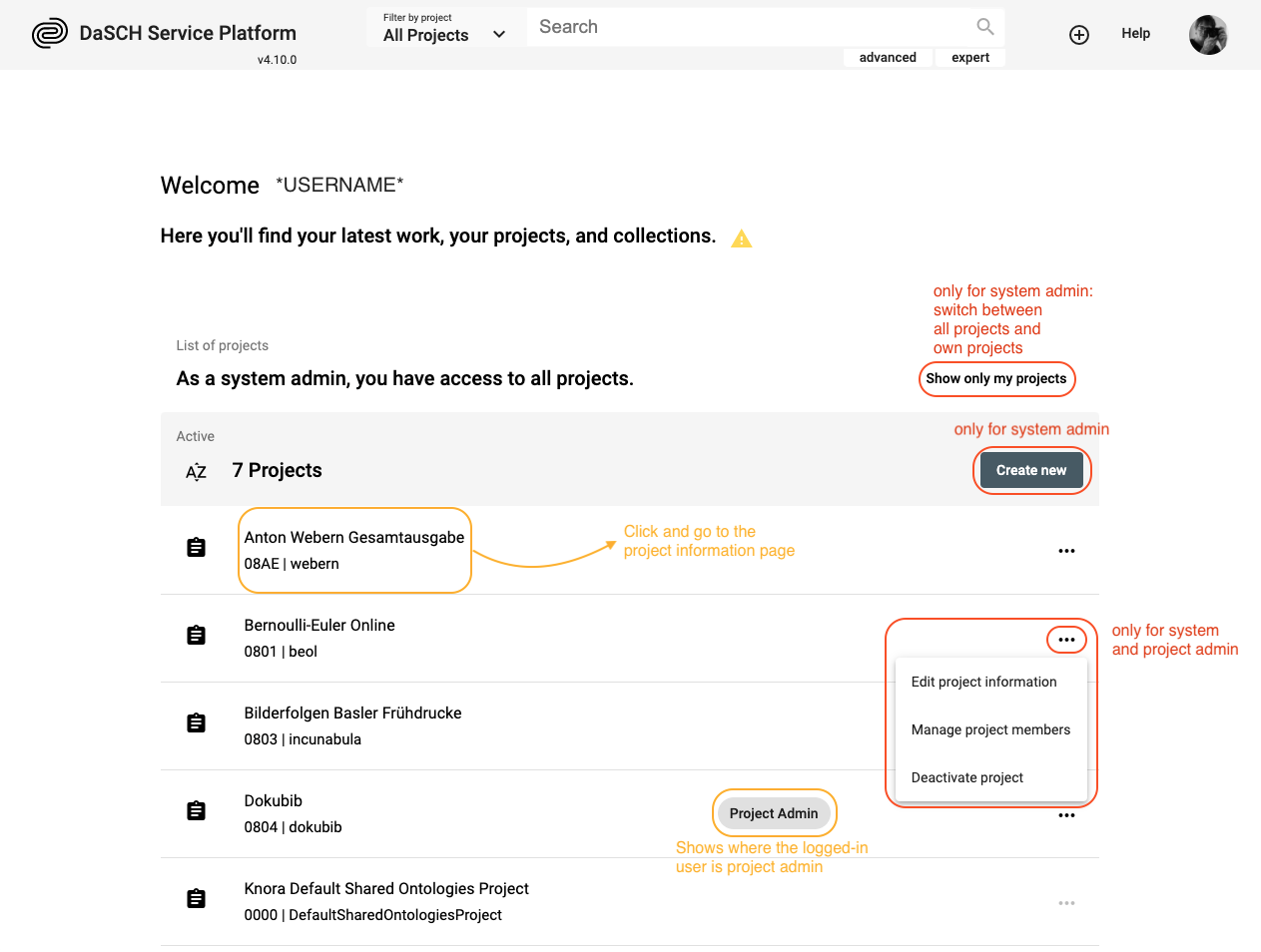Click the yellow warning triangle icon
Image resolution: width=1261 pixels, height=952 pixels.
pos(741,238)
